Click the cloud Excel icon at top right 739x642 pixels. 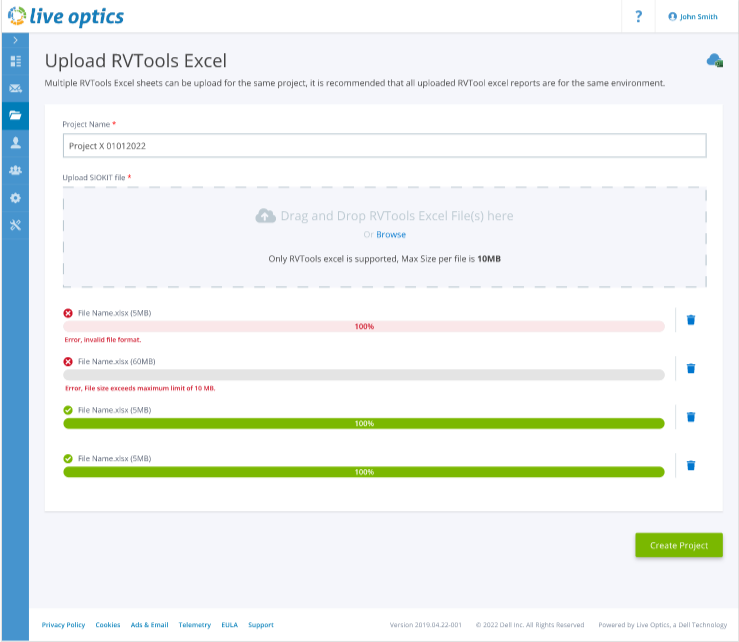point(714,61)
